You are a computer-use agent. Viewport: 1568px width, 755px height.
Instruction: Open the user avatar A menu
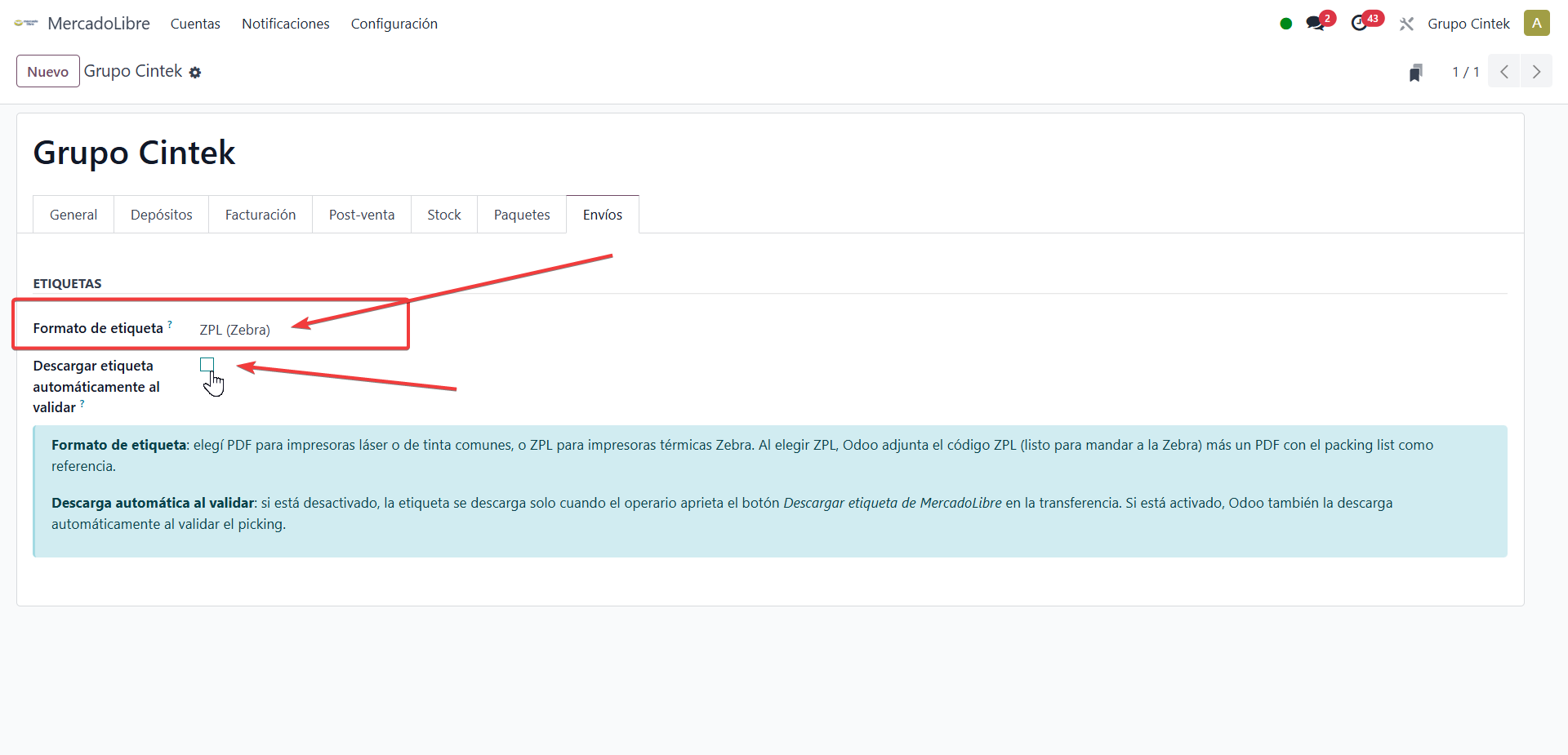1537,23
